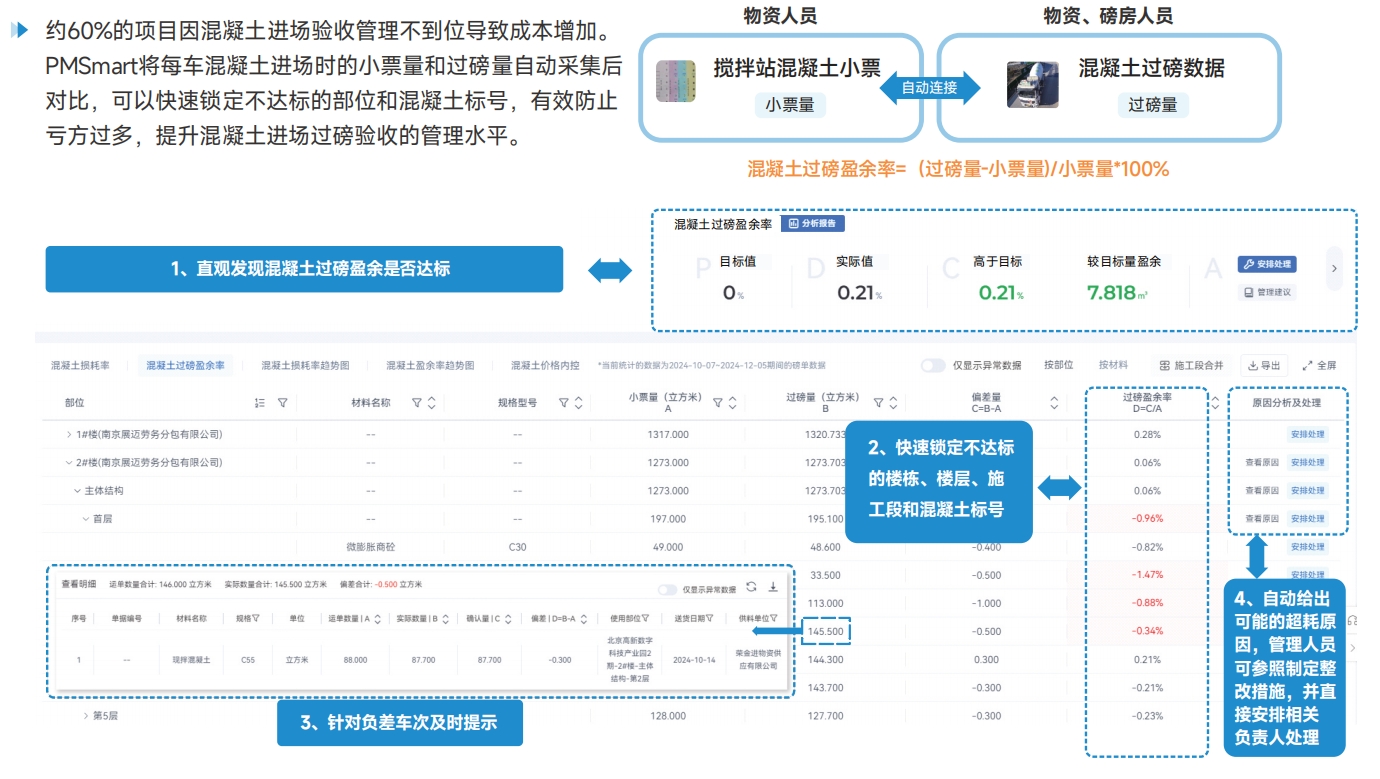The height and width of the screenshot is (779, 1380).
Task: Enter 全屏 fullscreen mode
Action: (1319, 366)
